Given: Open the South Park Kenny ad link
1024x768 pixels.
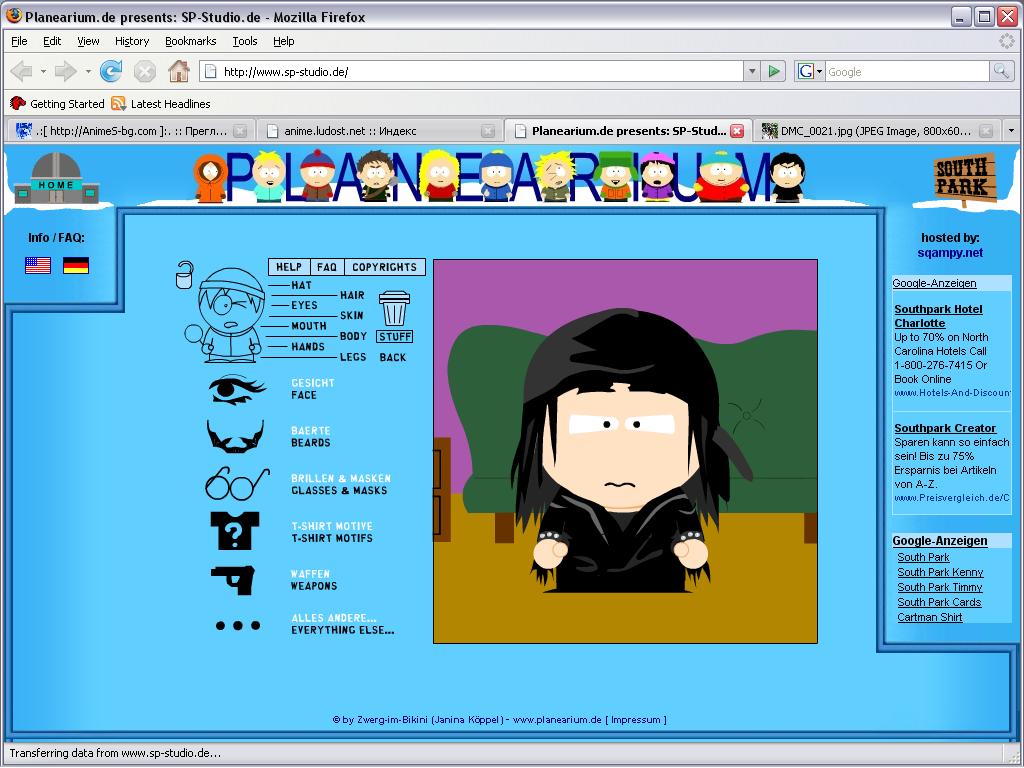Looking at the screenshot, I should click(940, 572).
